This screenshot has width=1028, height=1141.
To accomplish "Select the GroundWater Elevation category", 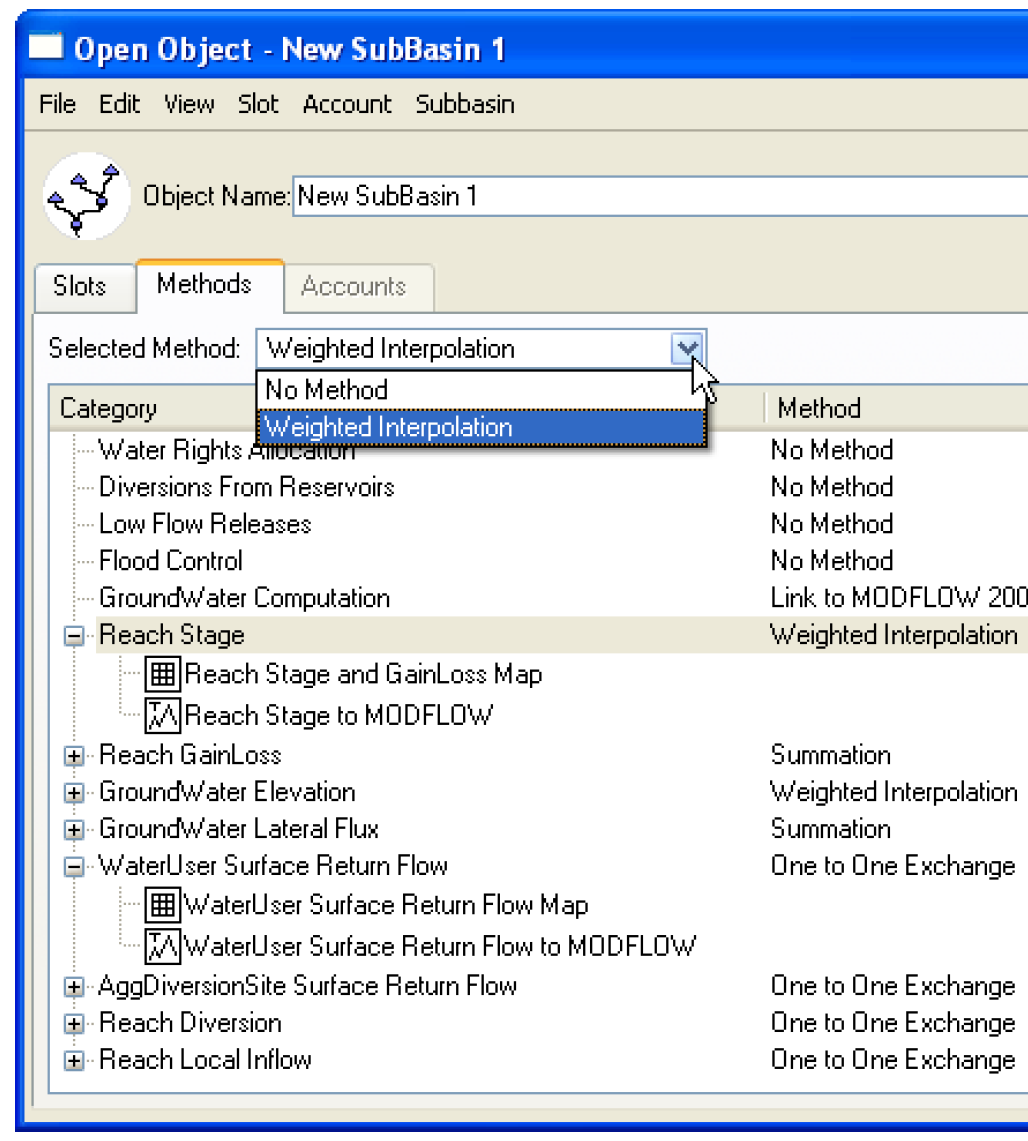I will (227, 792).
